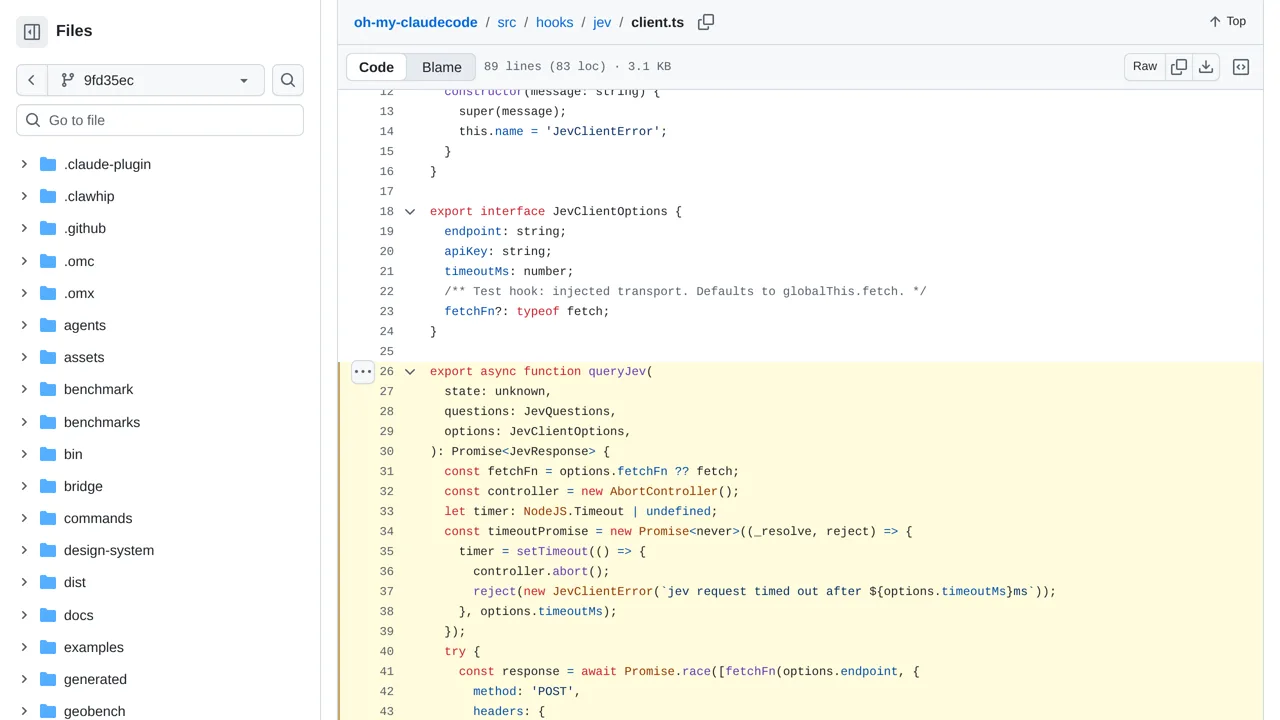Click the bridge folder icon
The width and height of the screenshot is (1280, 720).
(x=48, y=486)
